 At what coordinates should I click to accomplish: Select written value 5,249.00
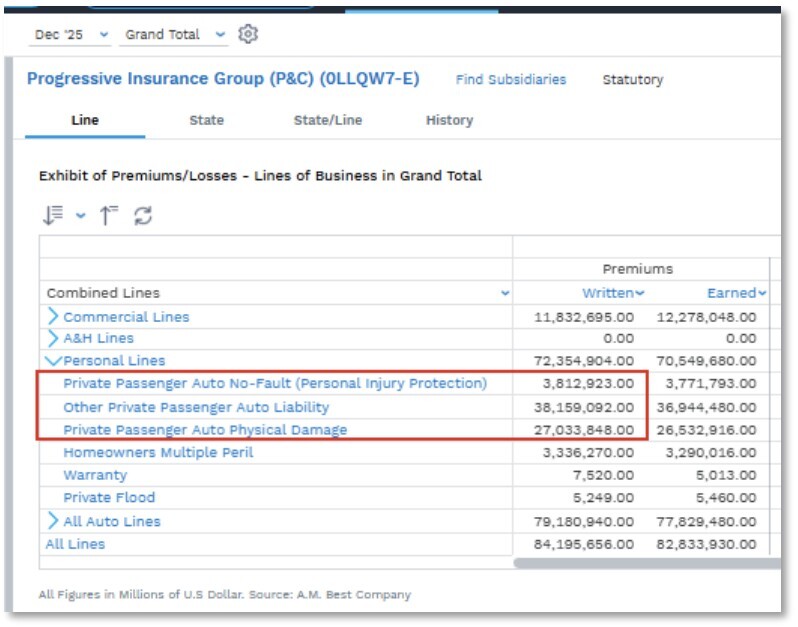[604, 497]
